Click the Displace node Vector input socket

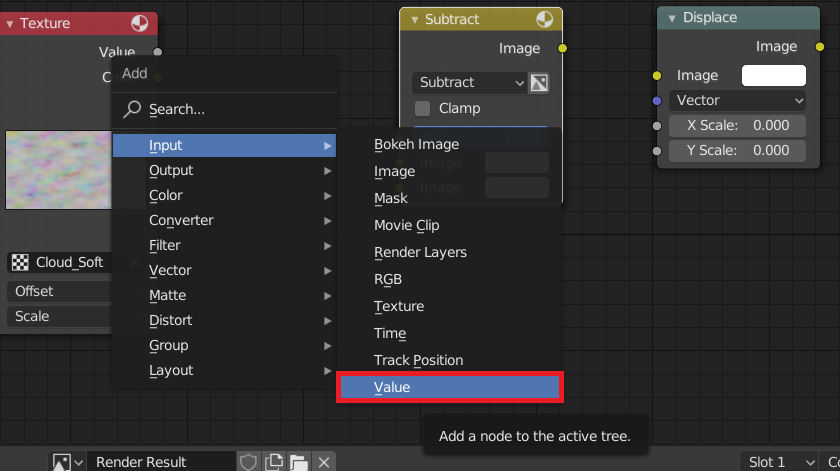click(657, 101)
